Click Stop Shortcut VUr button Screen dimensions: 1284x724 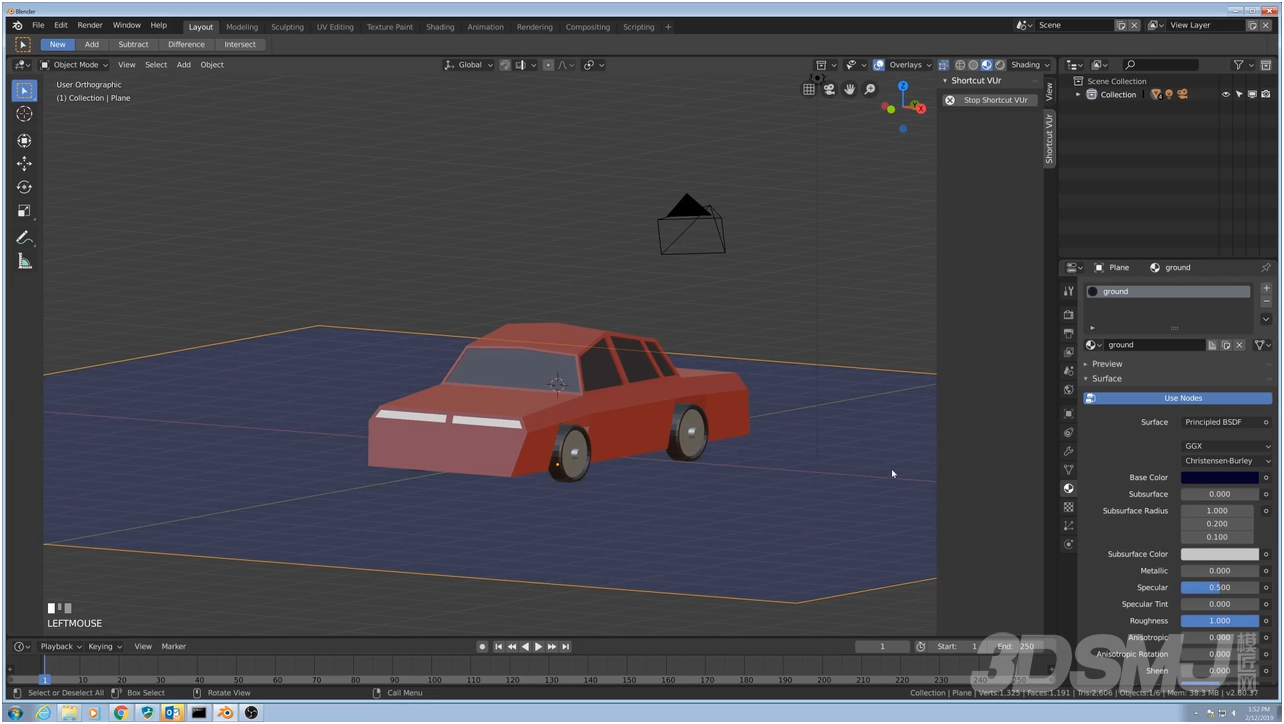click(990, 100)
